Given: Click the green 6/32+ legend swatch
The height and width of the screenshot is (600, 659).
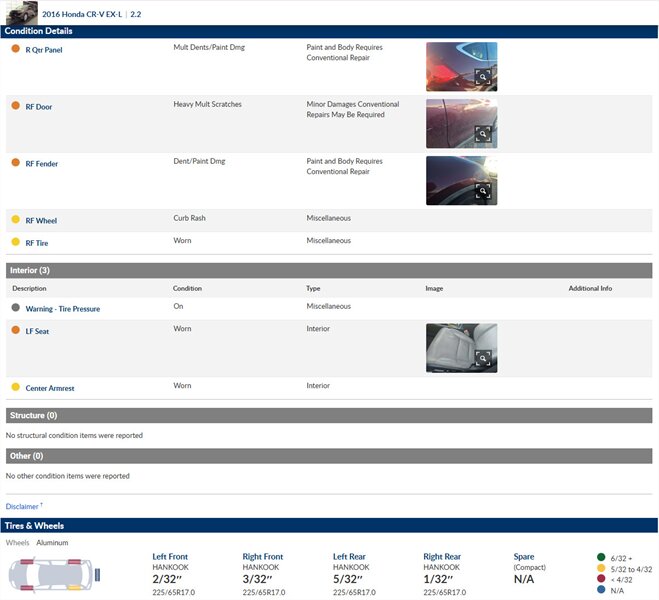Looking at the screenshot, I should 600,557.
